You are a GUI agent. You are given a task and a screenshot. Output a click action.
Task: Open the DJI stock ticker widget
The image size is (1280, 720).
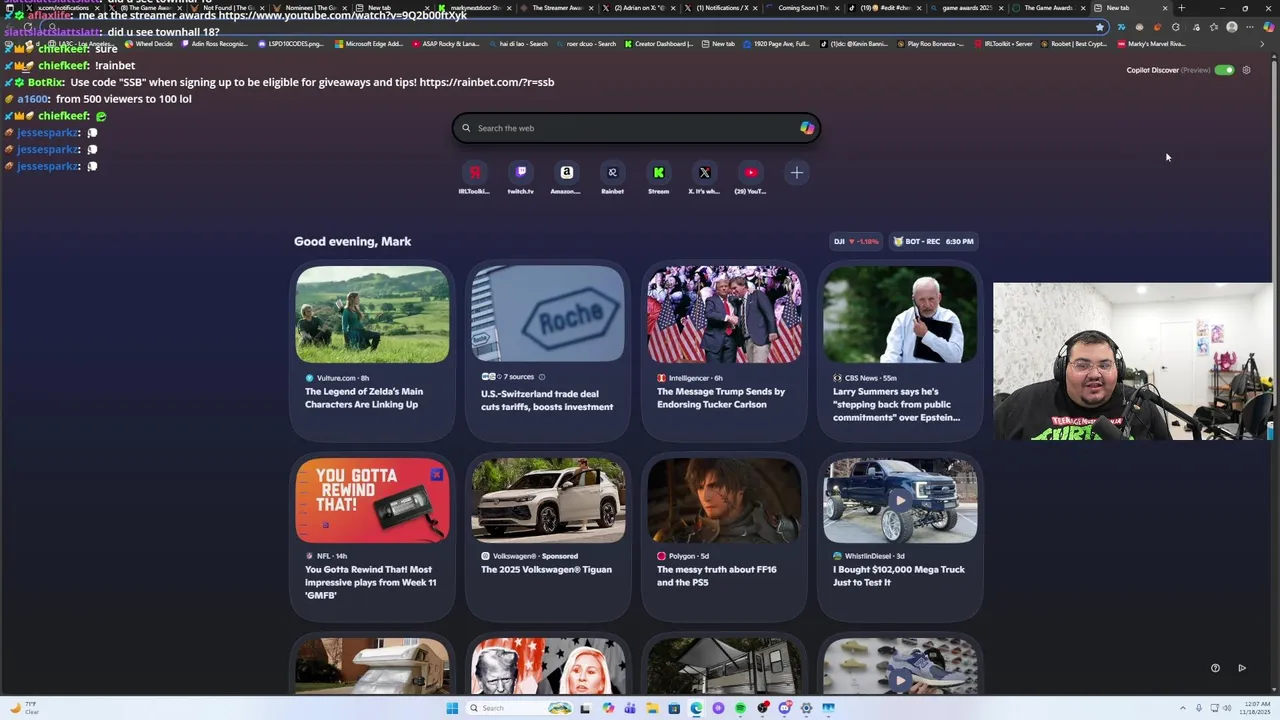tap(857, 241)
